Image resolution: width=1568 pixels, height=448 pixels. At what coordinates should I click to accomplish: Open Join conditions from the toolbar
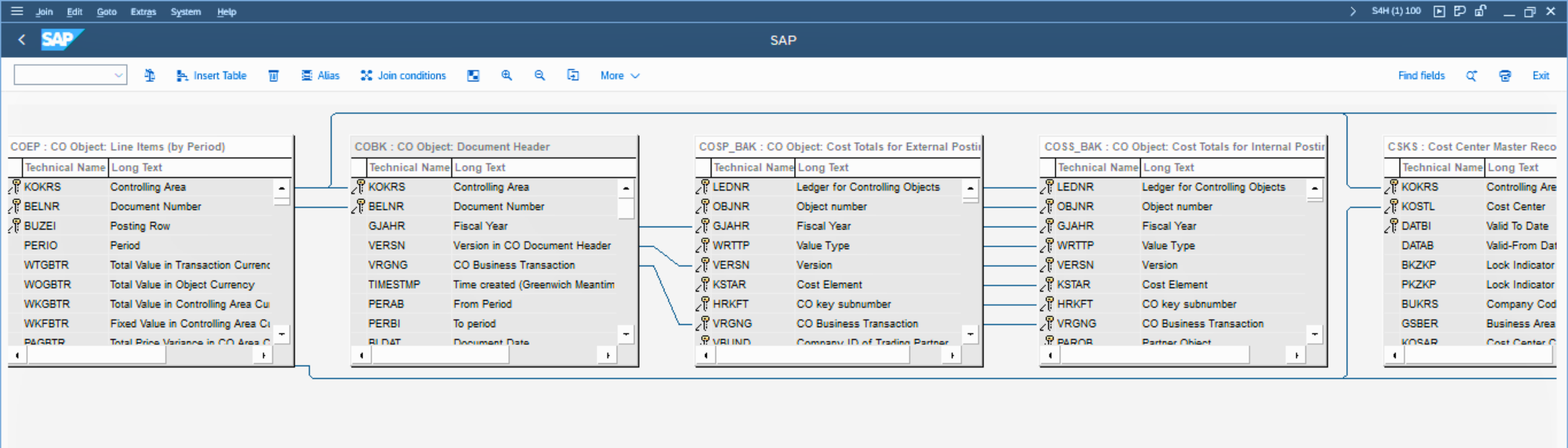click(403, 75)
